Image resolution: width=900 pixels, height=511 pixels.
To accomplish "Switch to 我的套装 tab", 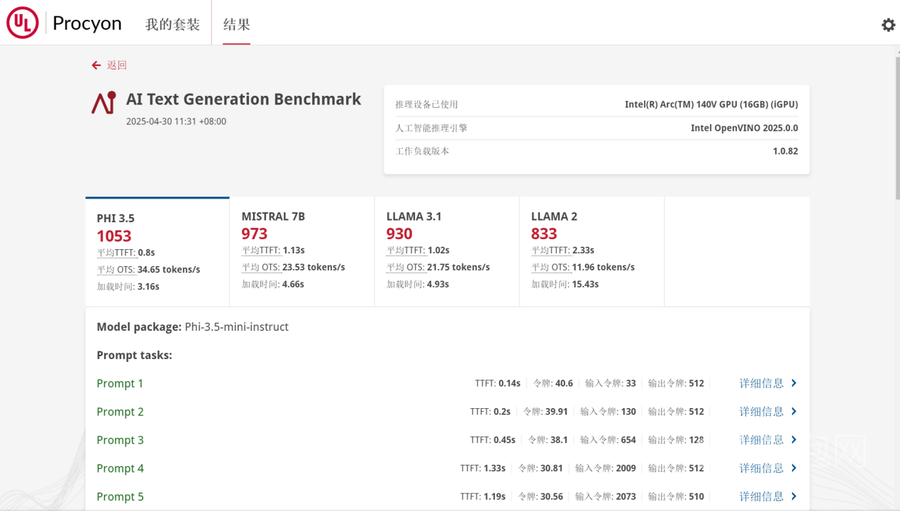I will point(172,24).
